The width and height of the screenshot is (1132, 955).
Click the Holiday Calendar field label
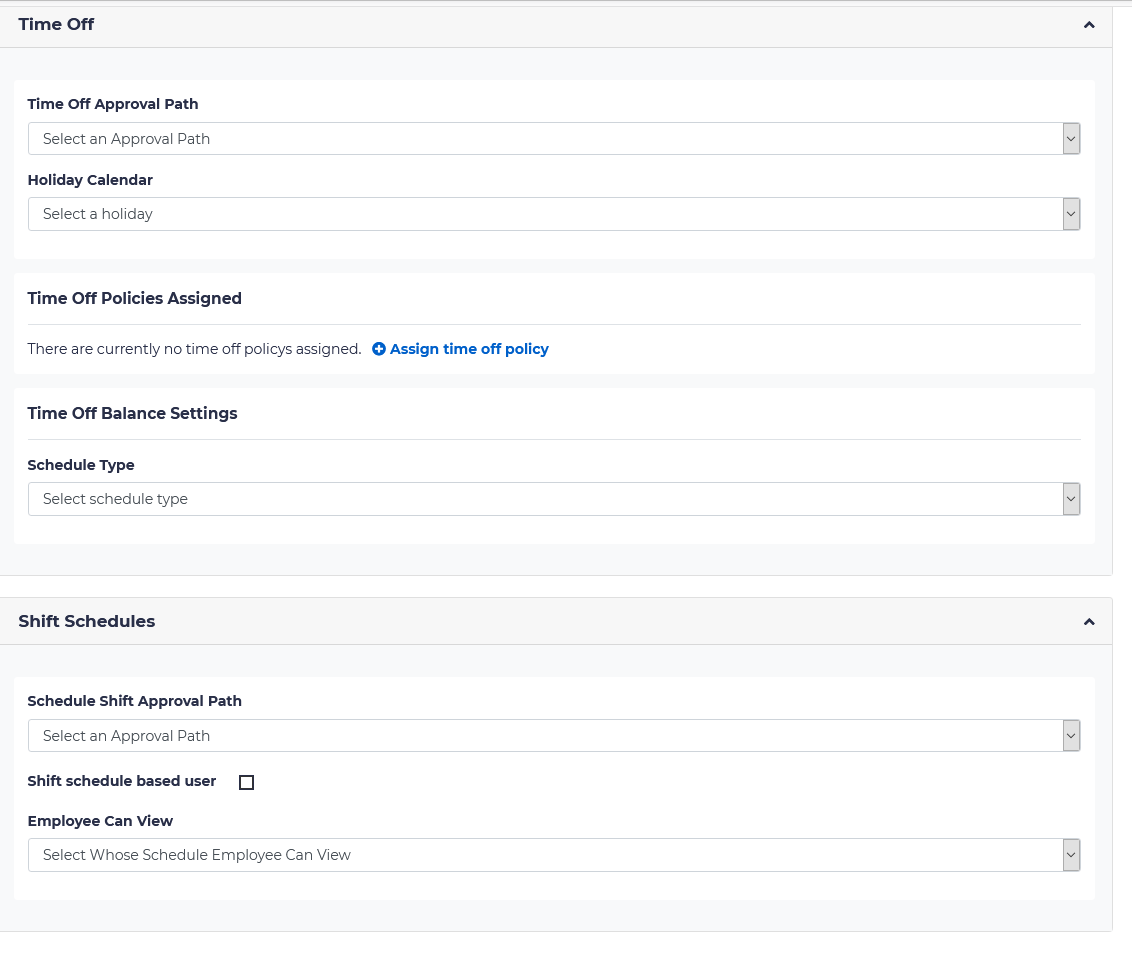(90, 180)
